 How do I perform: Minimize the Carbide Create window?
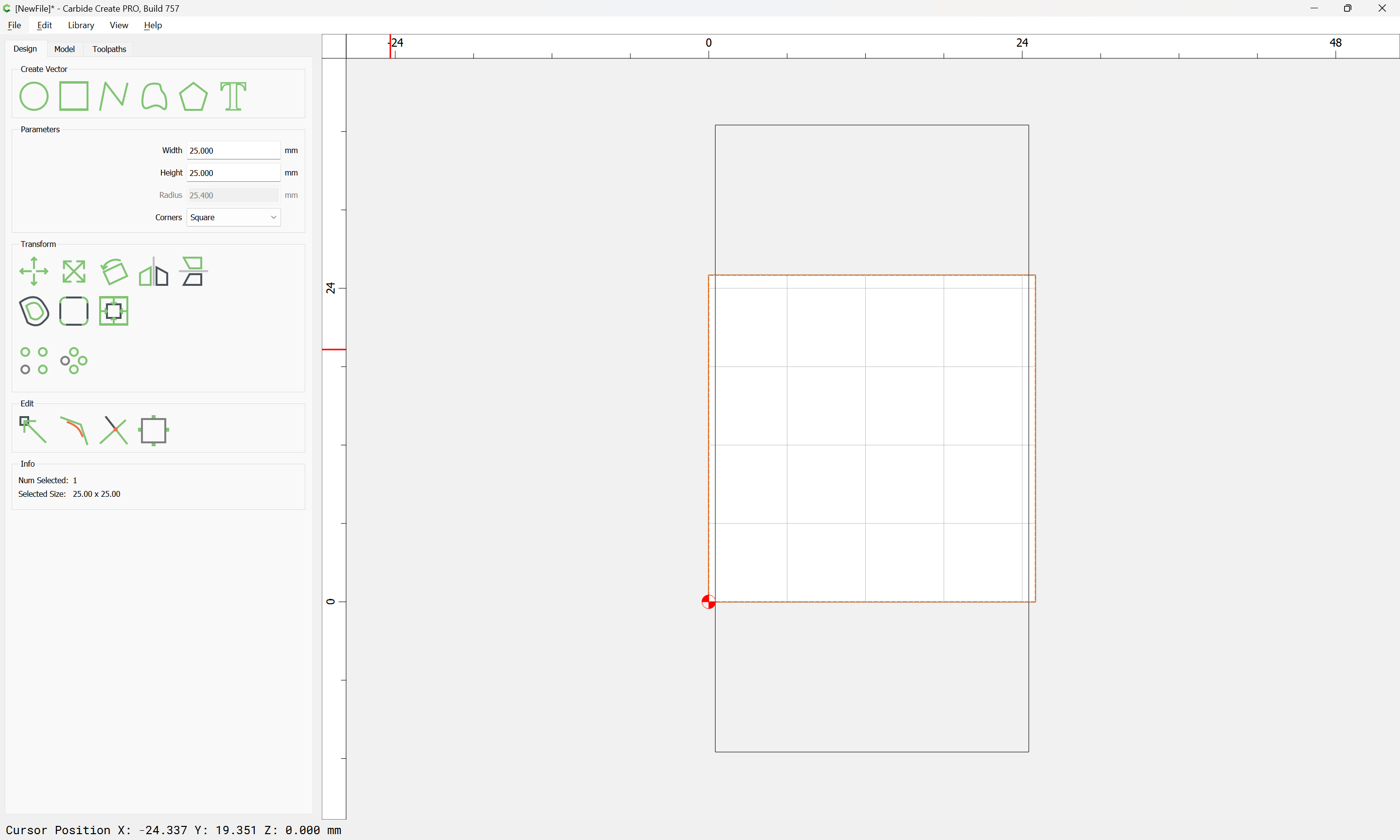coord(1314,8)
